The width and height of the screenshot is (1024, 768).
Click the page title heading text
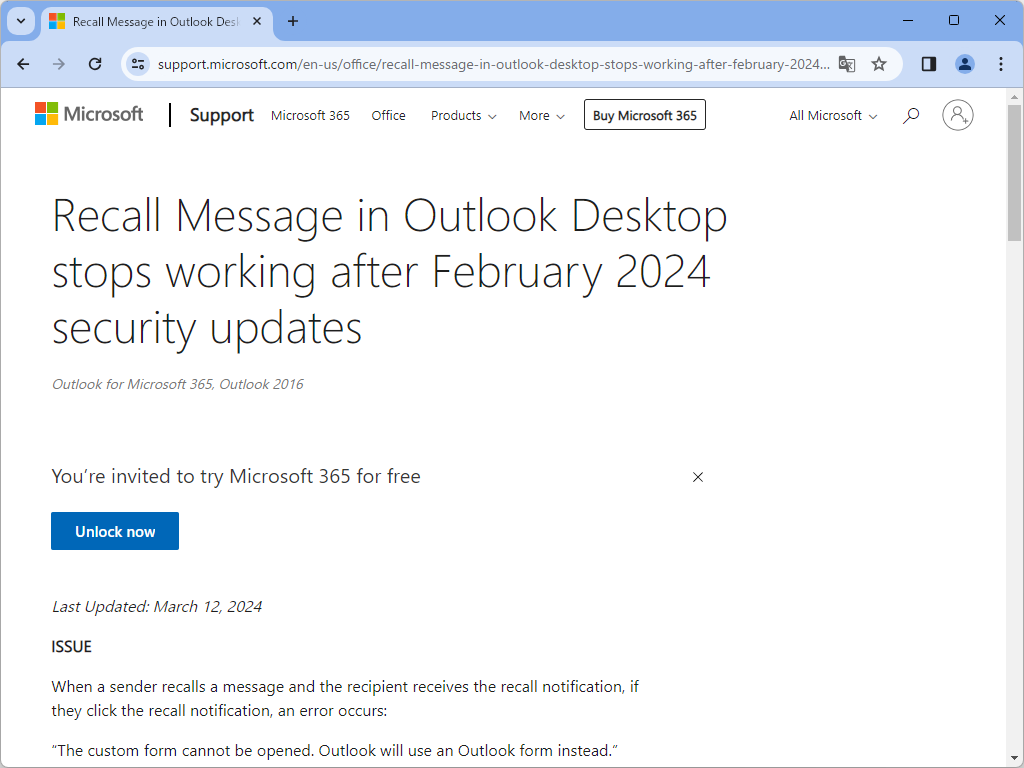pyautogui.click(x=389, y=271)
